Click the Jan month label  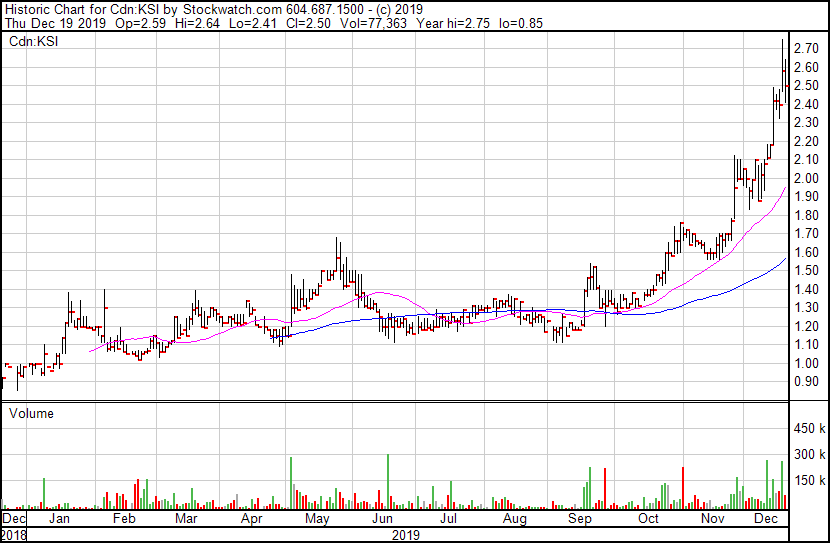59,518
